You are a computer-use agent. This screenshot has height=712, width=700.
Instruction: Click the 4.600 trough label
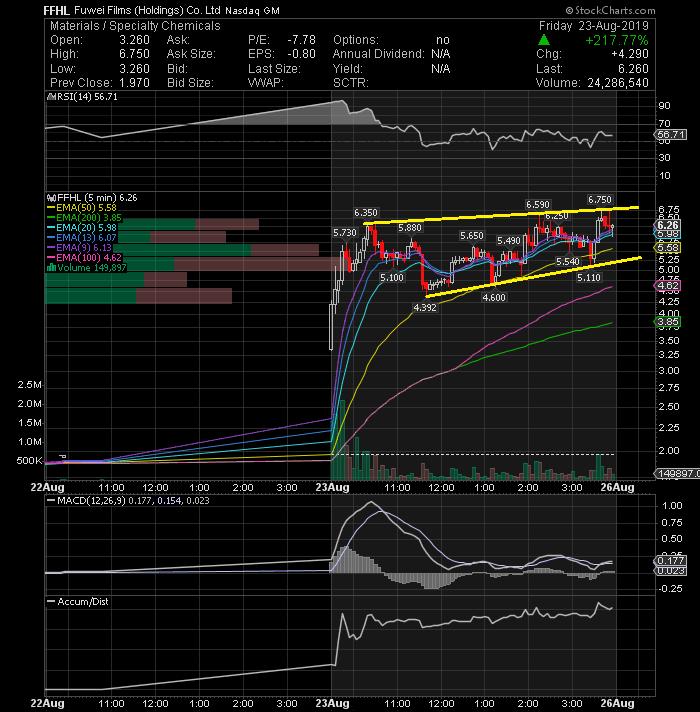494,298
